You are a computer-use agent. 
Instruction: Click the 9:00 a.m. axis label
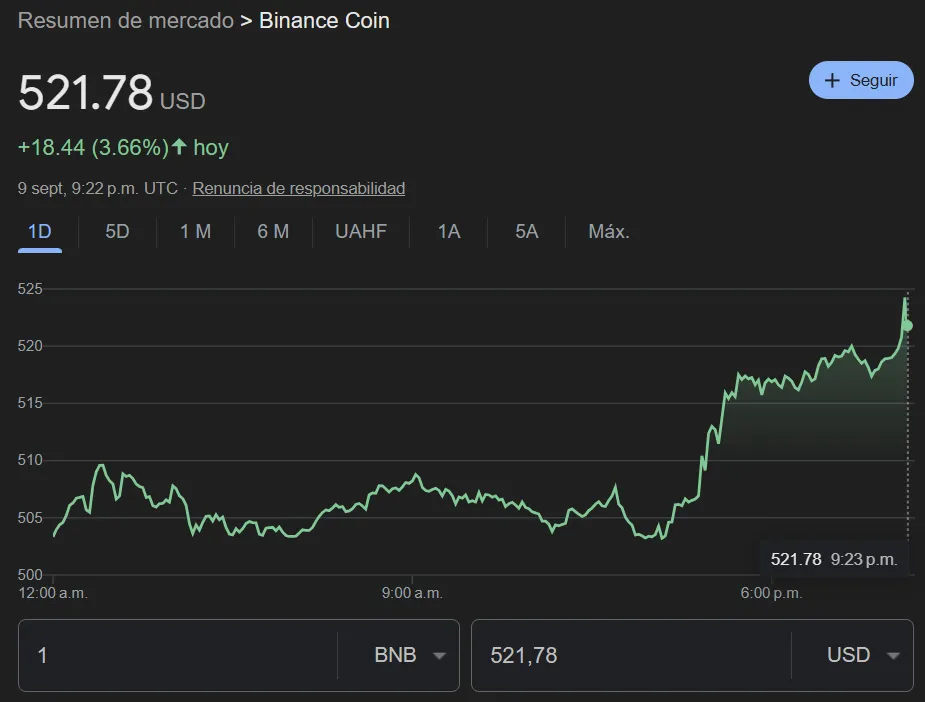pyautogui.click(x=412, y=593)
